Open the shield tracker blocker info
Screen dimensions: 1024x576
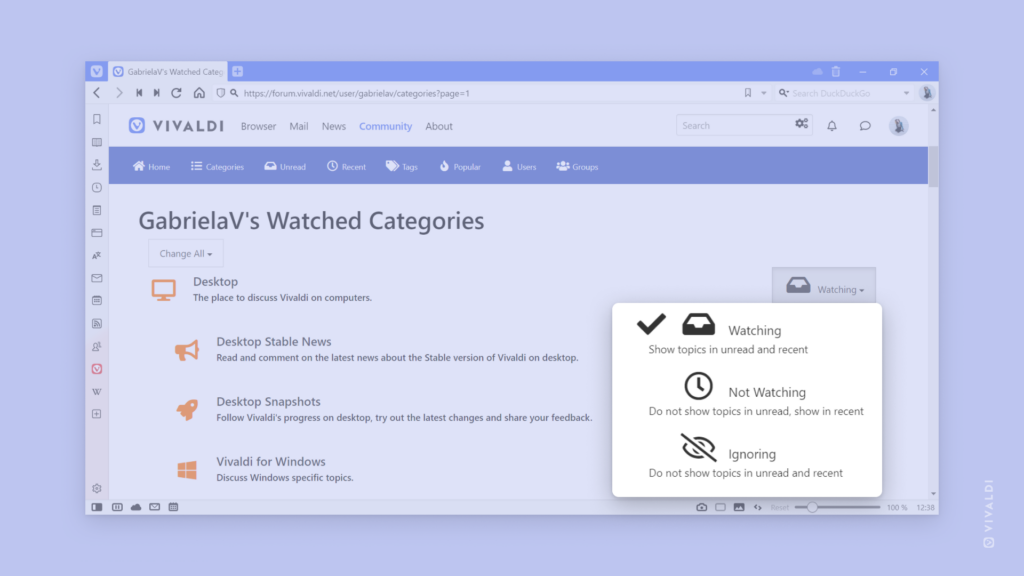pos(220,93)
